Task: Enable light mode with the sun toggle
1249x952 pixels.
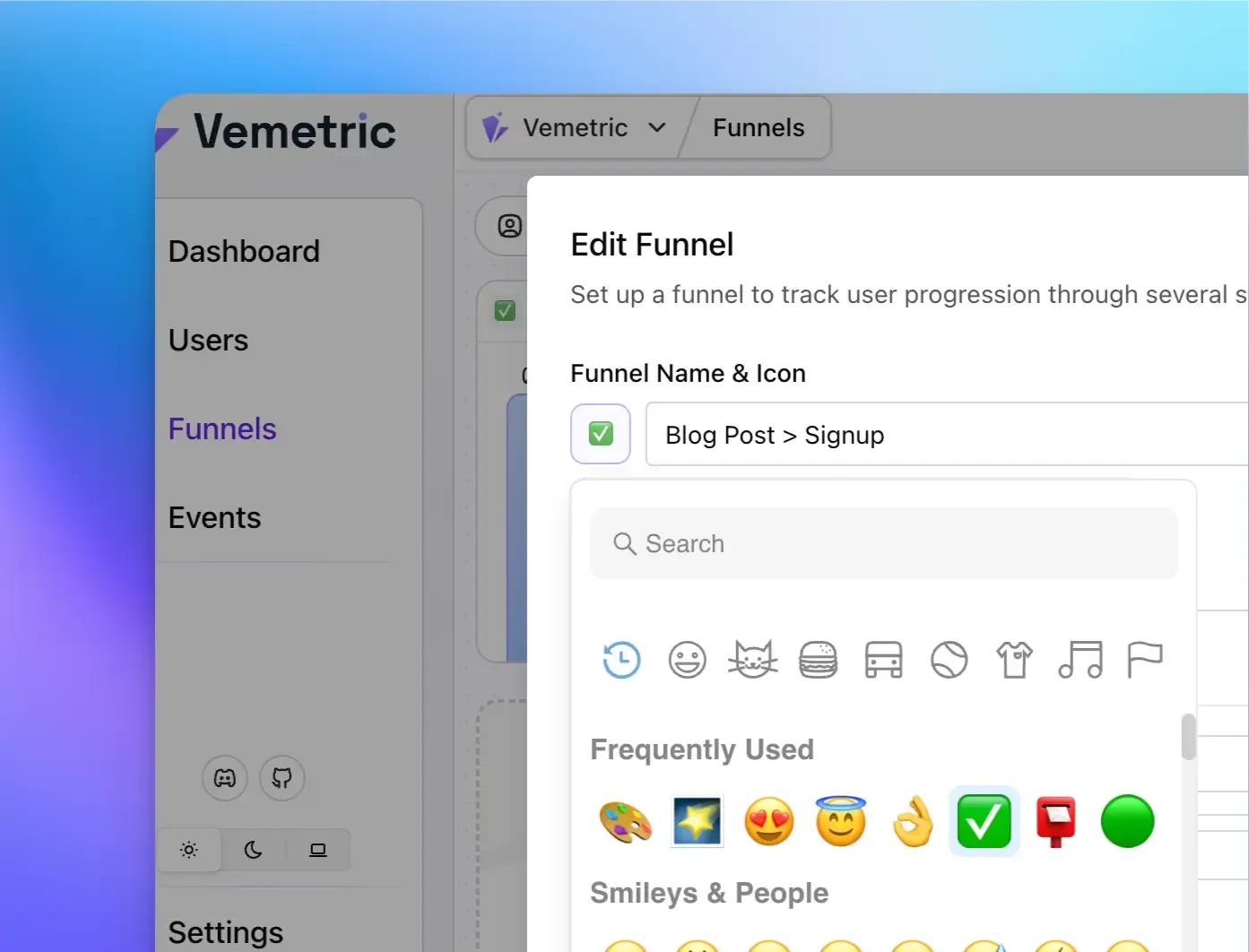Action: (188, 850)
